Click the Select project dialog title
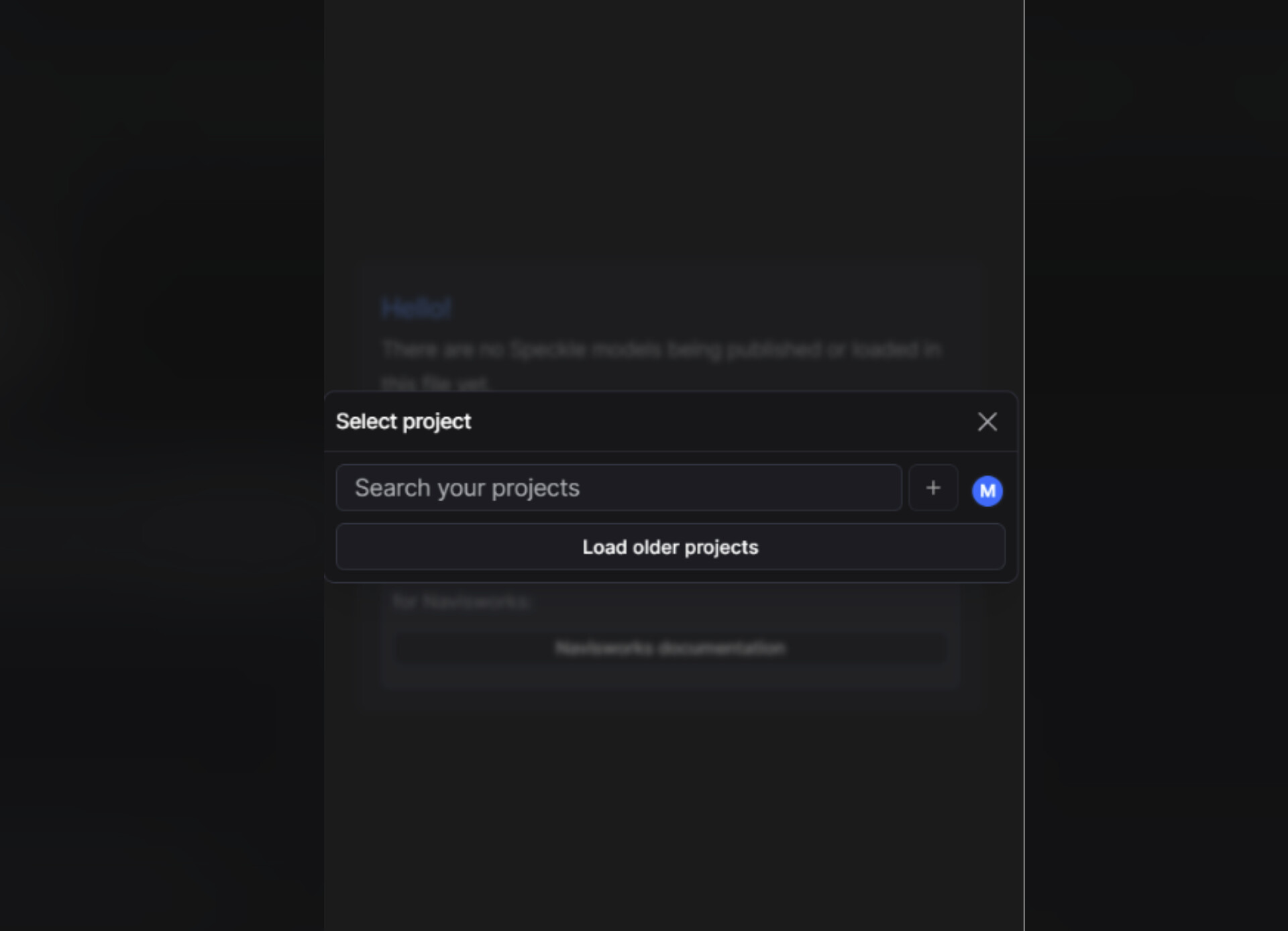 pos(403,421)
